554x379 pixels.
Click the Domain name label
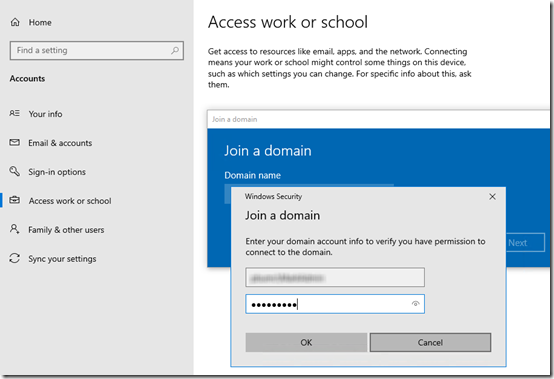[x=252, y=175]
